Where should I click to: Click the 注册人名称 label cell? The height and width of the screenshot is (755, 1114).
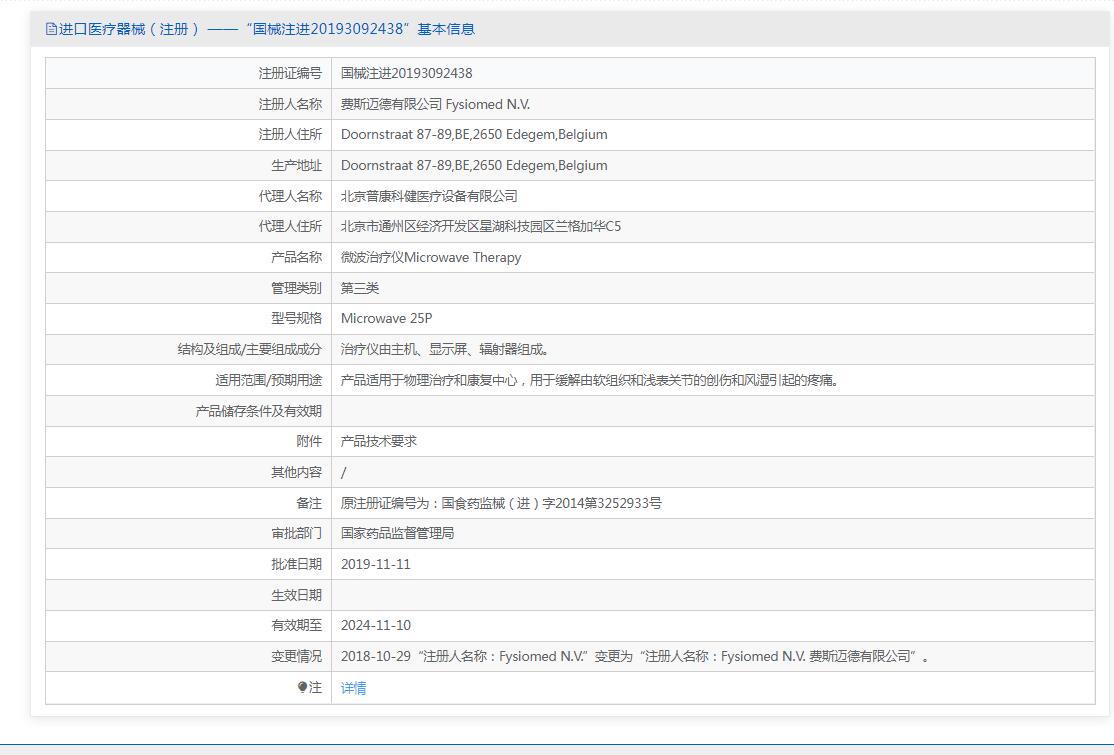tap(290, 104)
